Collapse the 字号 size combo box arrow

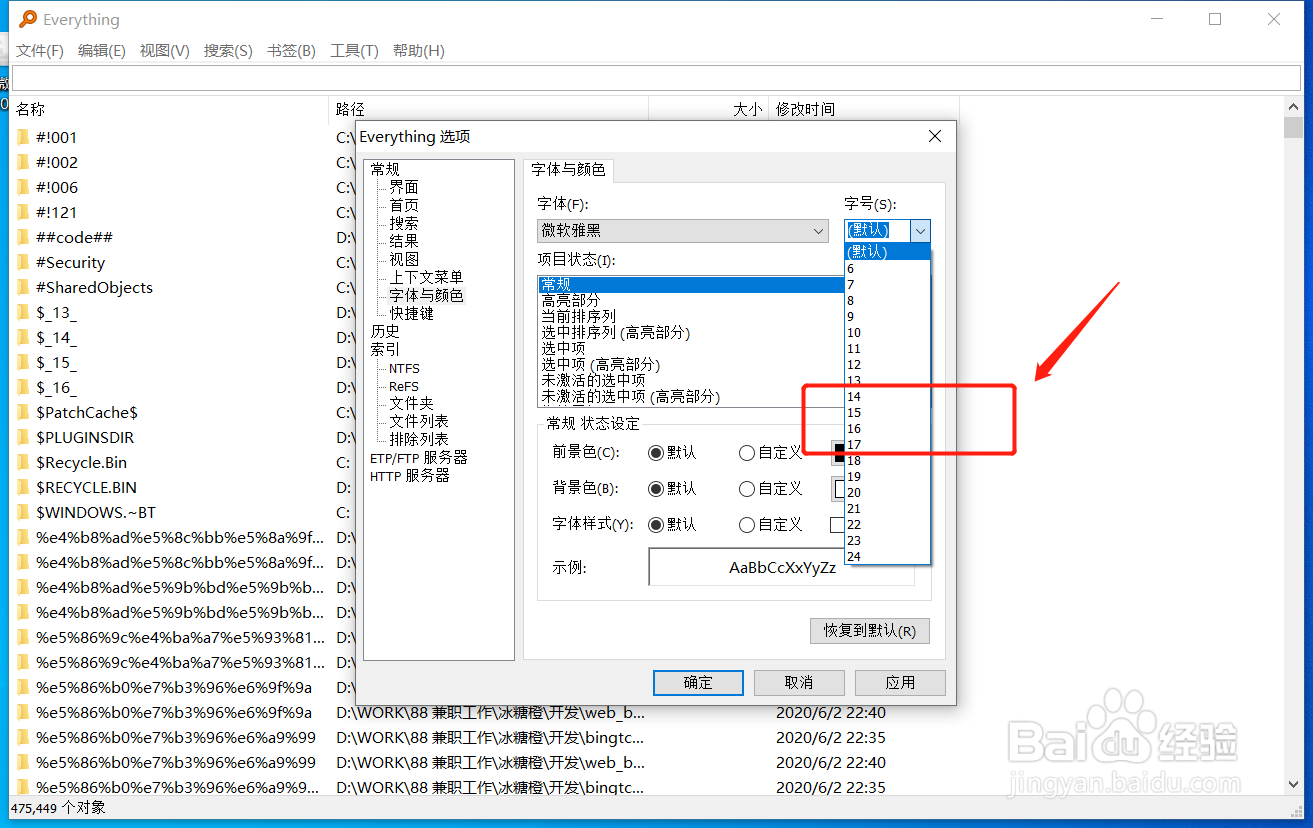tap(920, 231)
